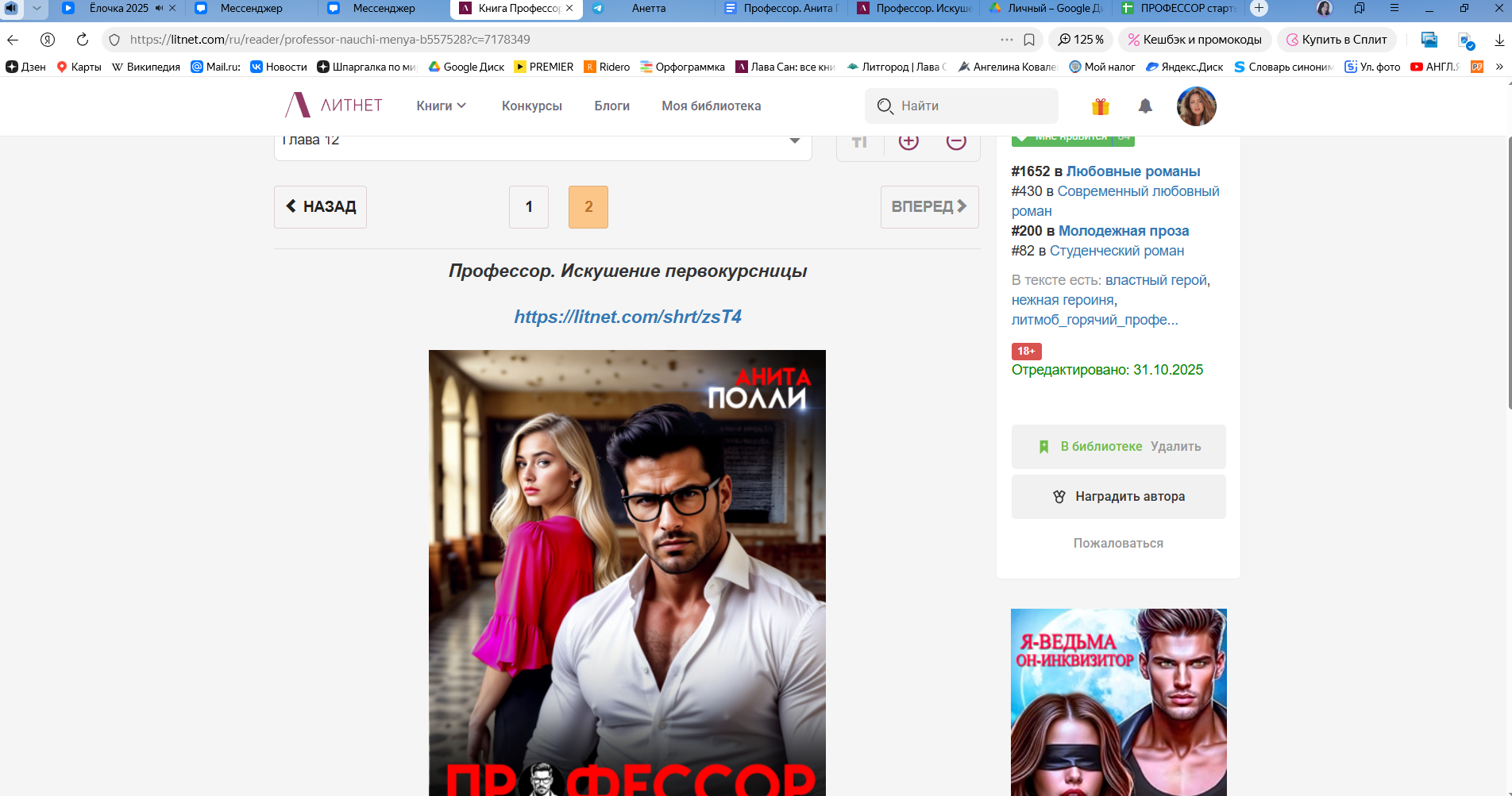The height and width of the screenshot is (796, 1512).
Task: Open Блоги in the Litnet menu
Action: 612,106
